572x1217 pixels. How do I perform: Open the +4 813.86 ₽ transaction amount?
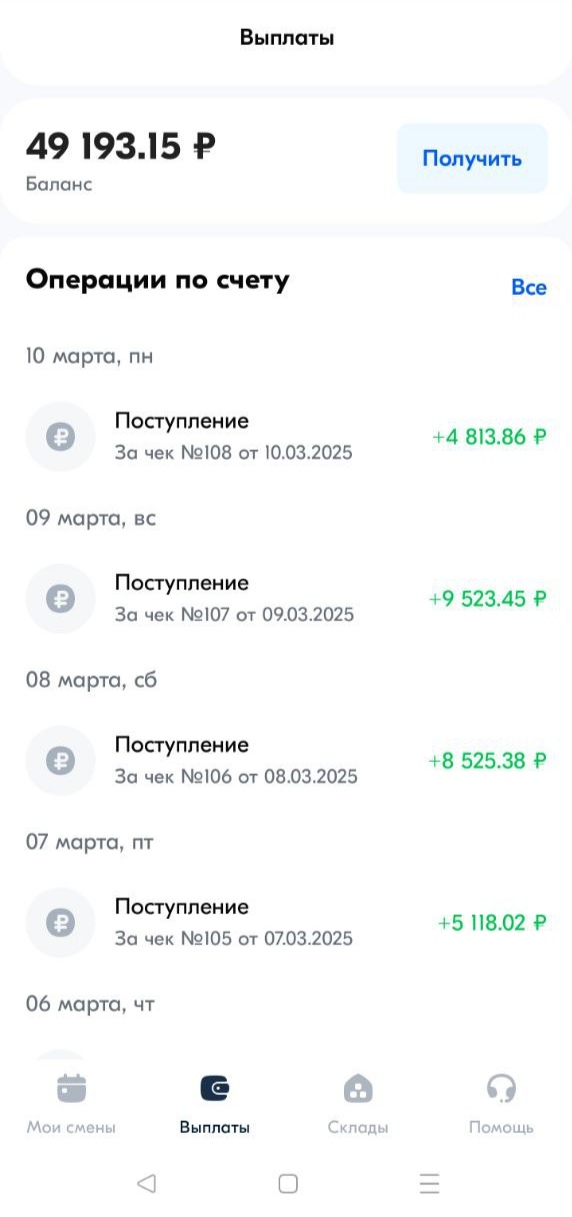[489, 437]
